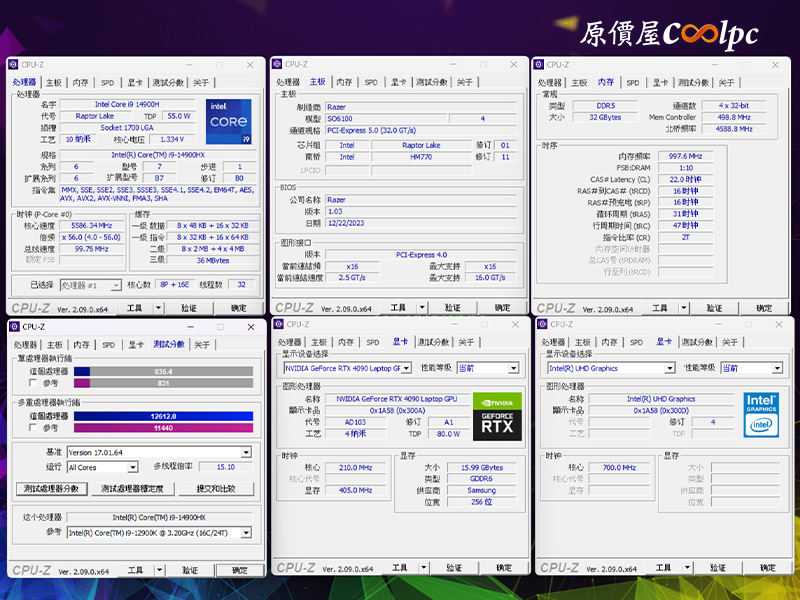Open the NVIDIA GeForce RTX 4090 display device dropdown
Screen dimensions: 800x600
point(347,368)
